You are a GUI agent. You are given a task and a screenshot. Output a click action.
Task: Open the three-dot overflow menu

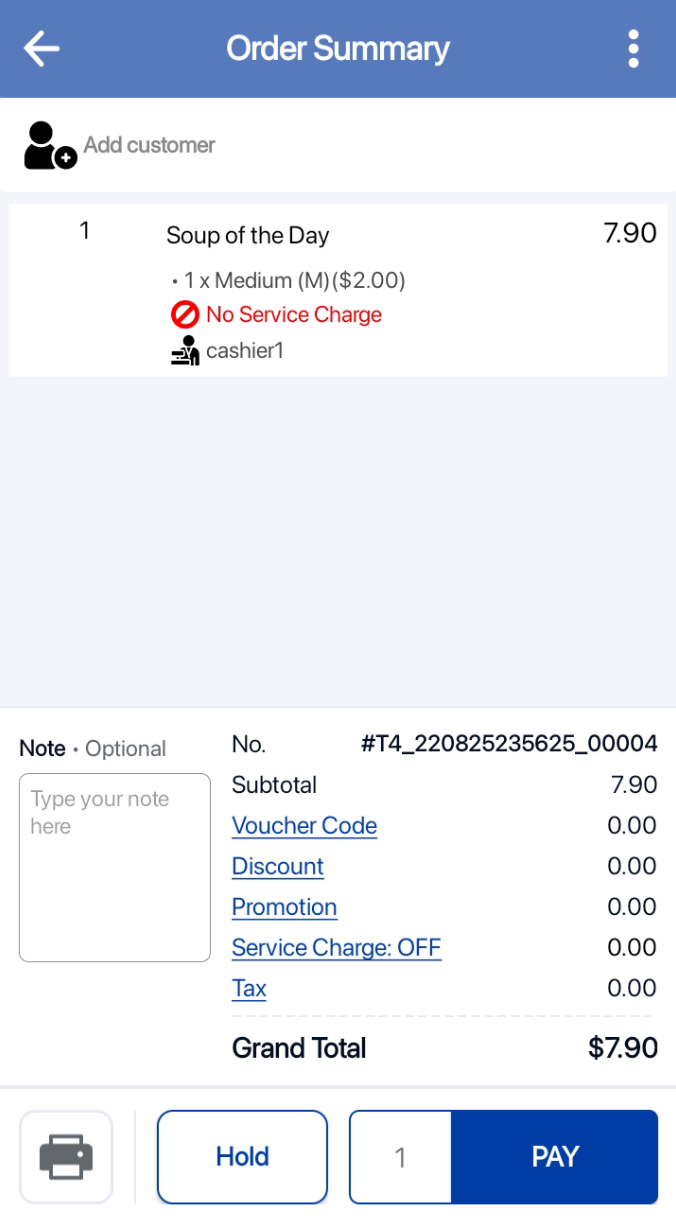click(x=633, y=48)
